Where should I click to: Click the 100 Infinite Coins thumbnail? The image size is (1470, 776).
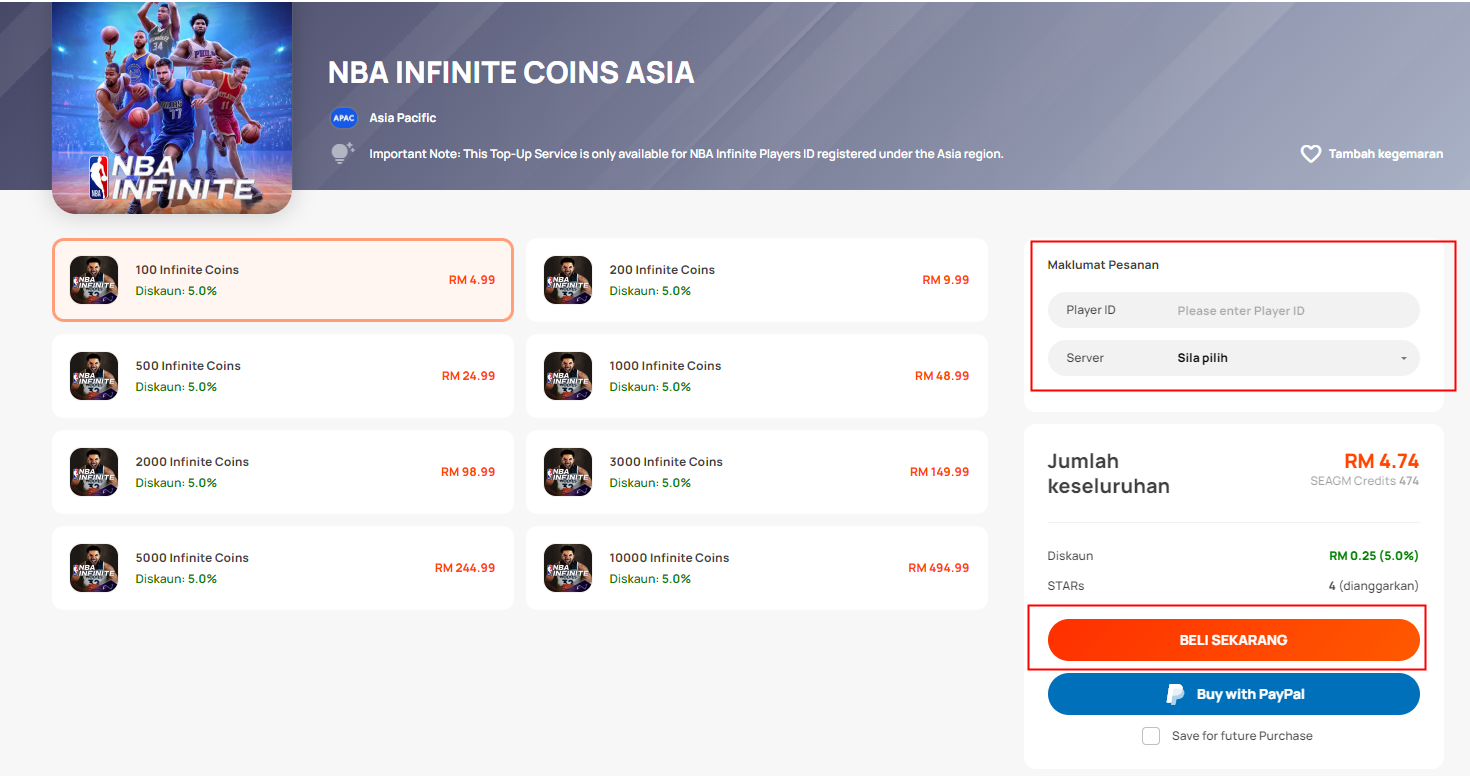point(94,280)
